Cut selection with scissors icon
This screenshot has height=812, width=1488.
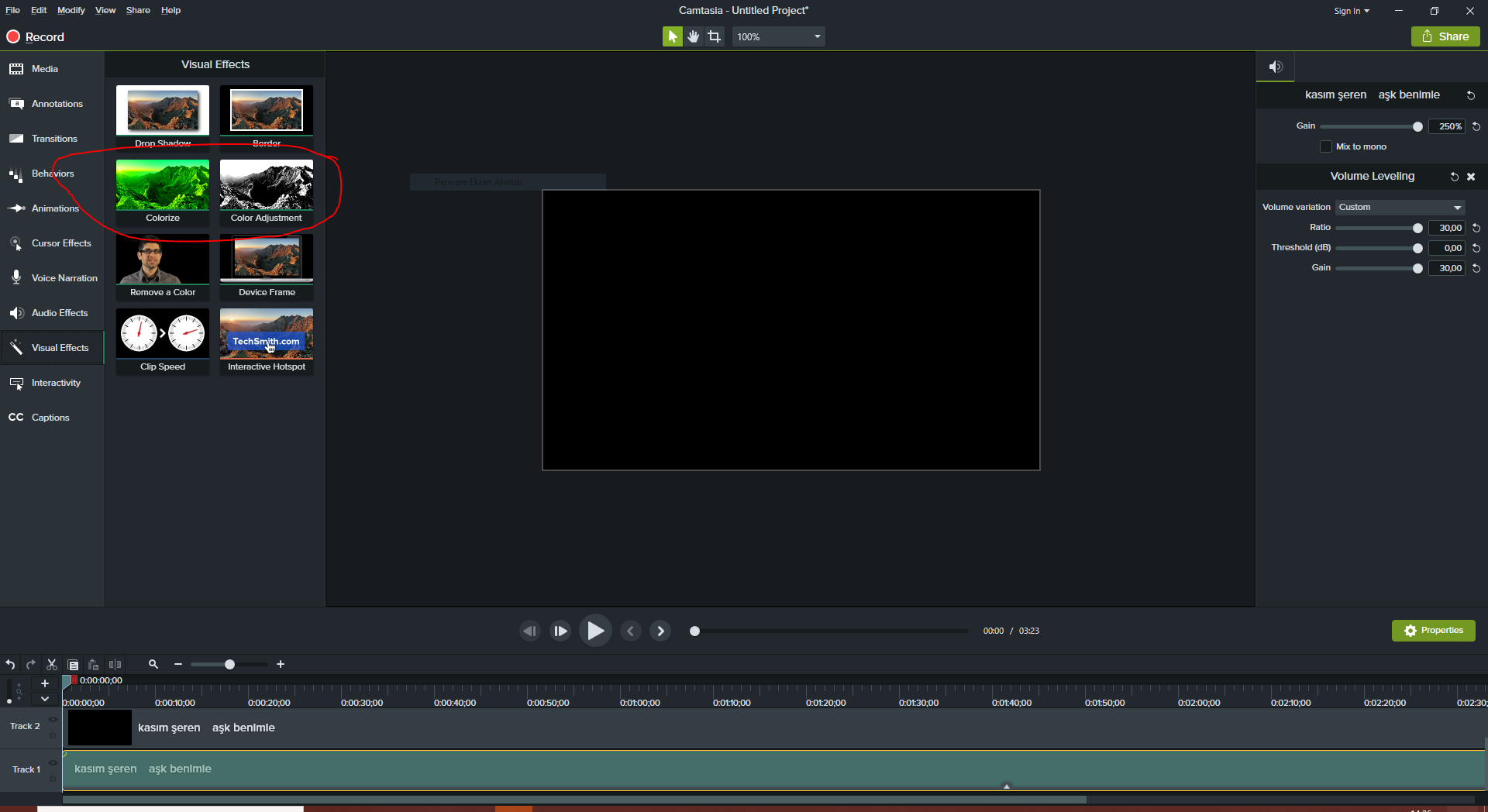(52, 664)
